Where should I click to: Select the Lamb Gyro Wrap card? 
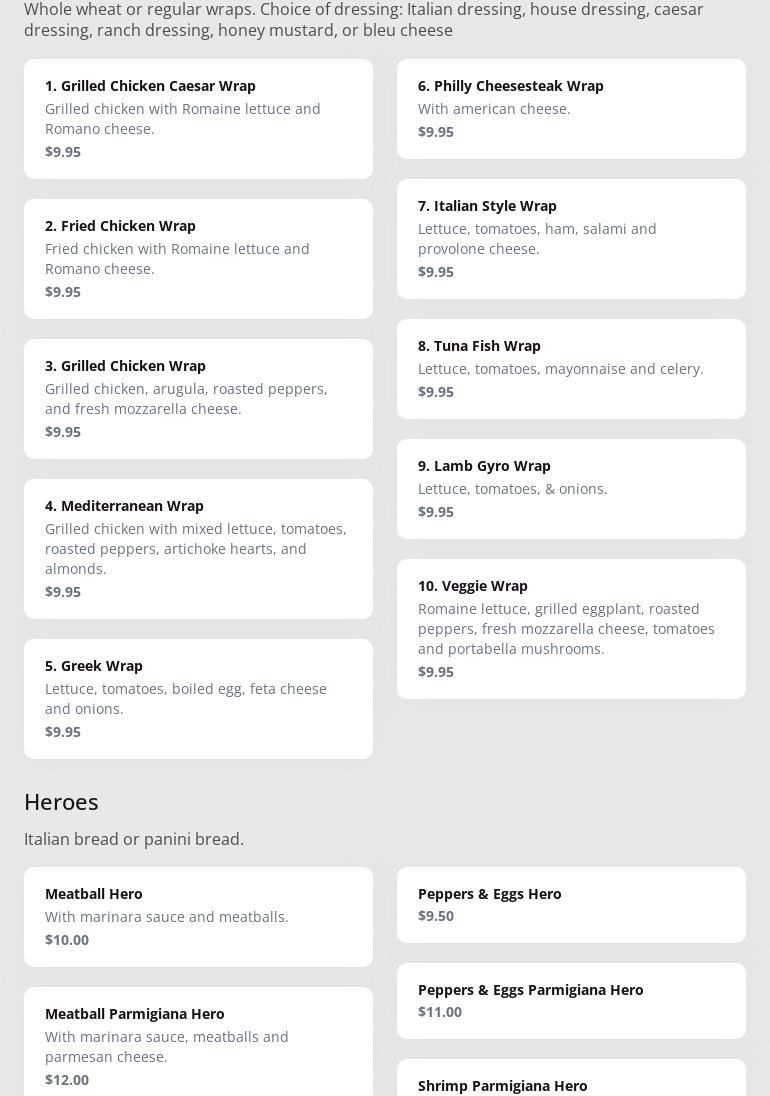571,489
